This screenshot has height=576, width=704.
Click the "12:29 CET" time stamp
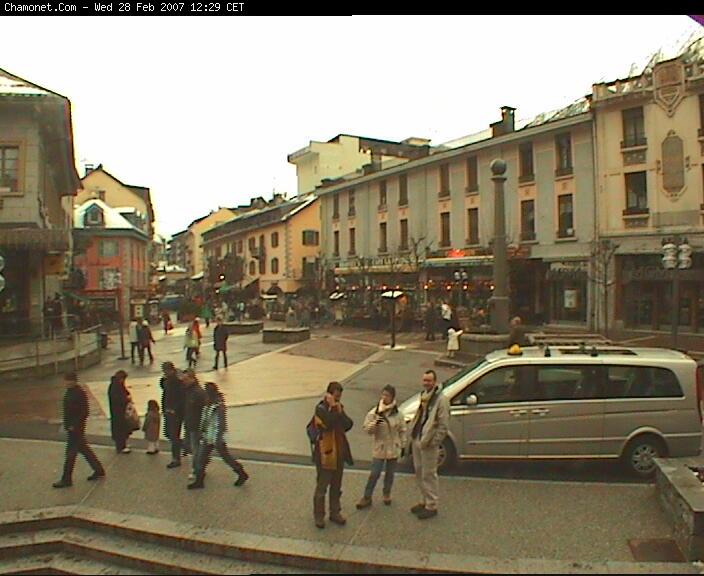217,8
